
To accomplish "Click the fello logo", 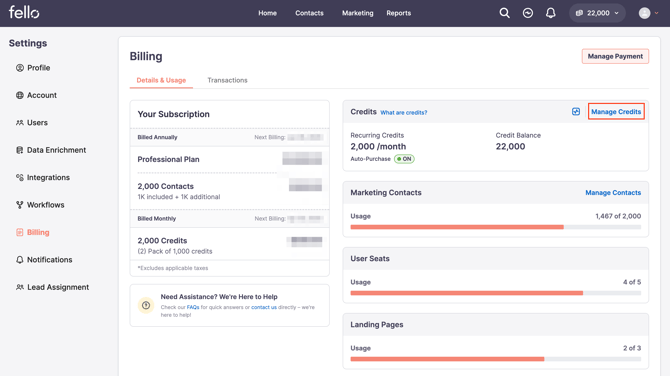I will click(x=24, y=12).
